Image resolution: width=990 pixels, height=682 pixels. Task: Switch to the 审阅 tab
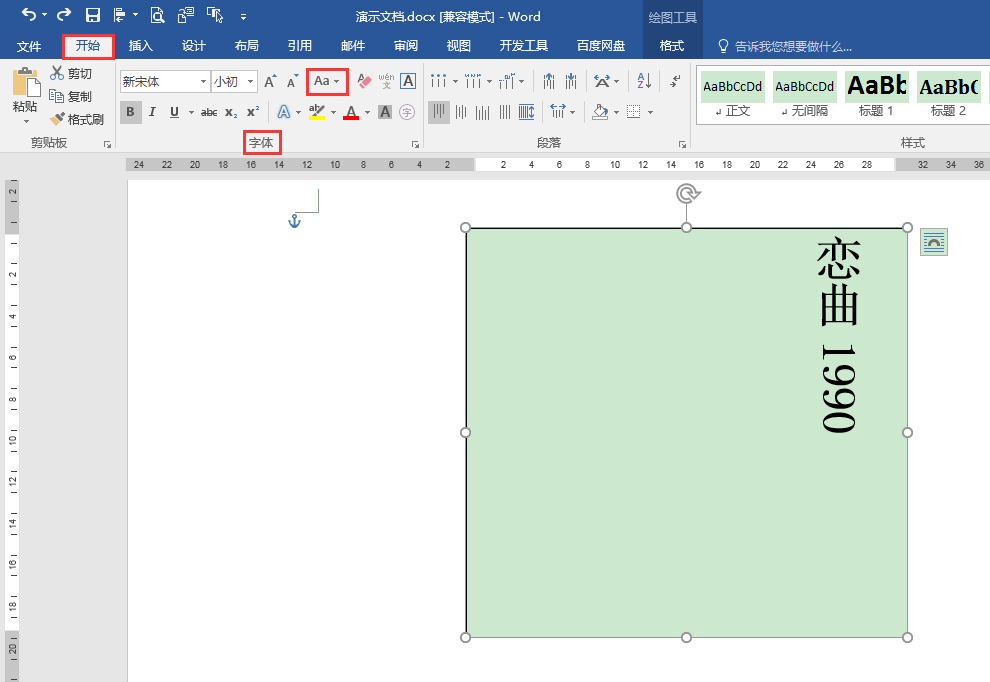point(405,46)
